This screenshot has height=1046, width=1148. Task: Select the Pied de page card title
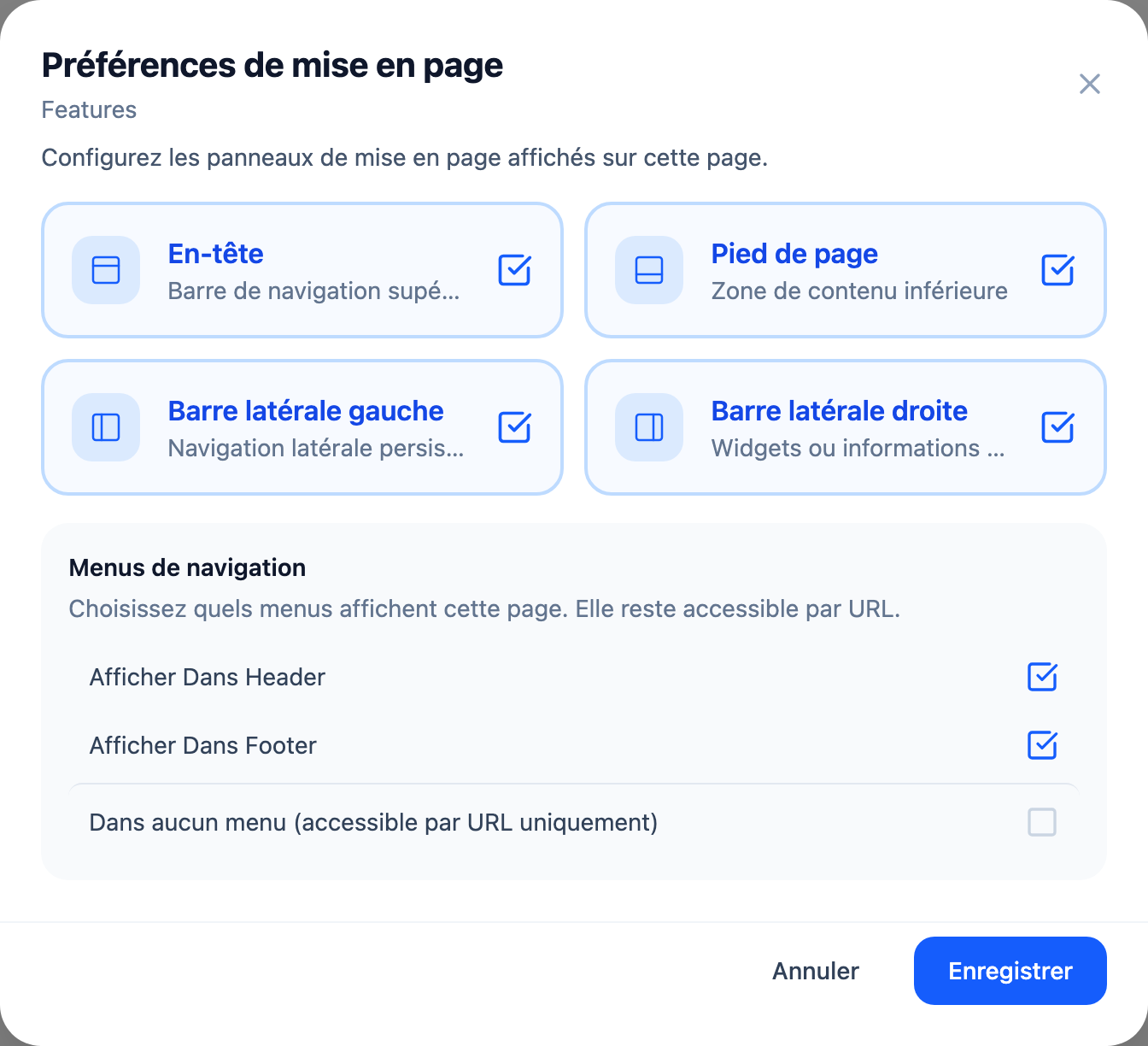coord(795,254)
